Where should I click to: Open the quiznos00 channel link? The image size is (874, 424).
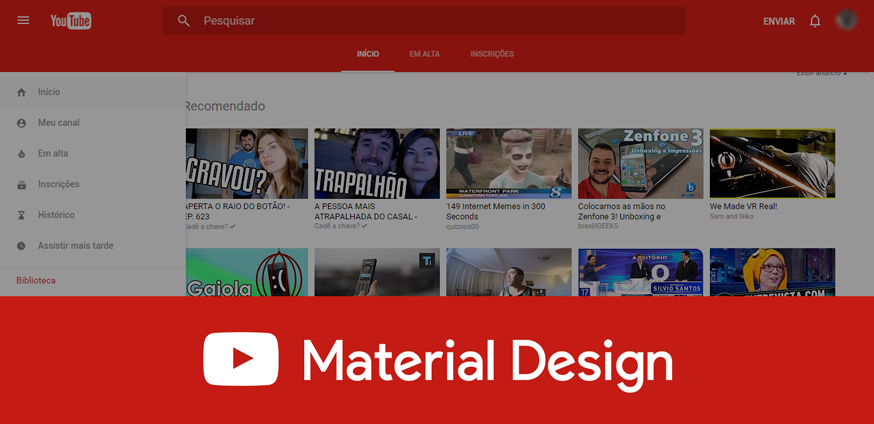pyautogui.click(x=462, y=227)
